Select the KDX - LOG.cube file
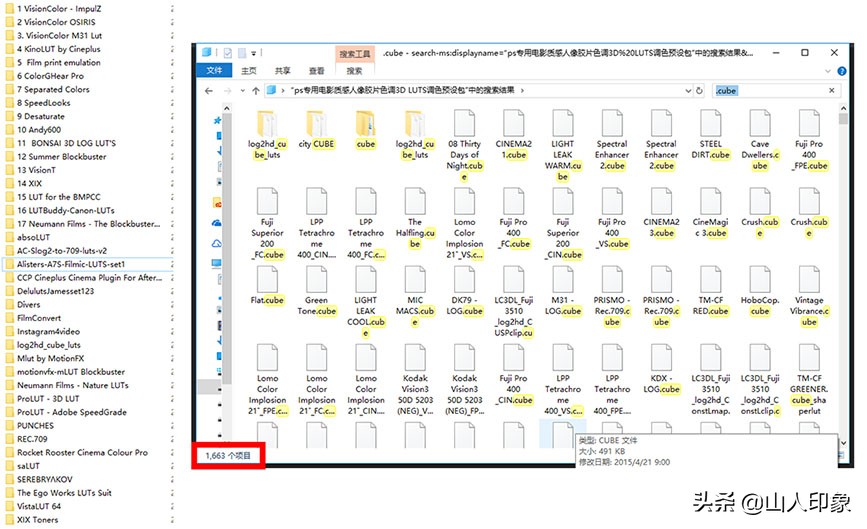The width and height of the screenshot is (867, 529). pyautogui.click(x=661, y=369)
